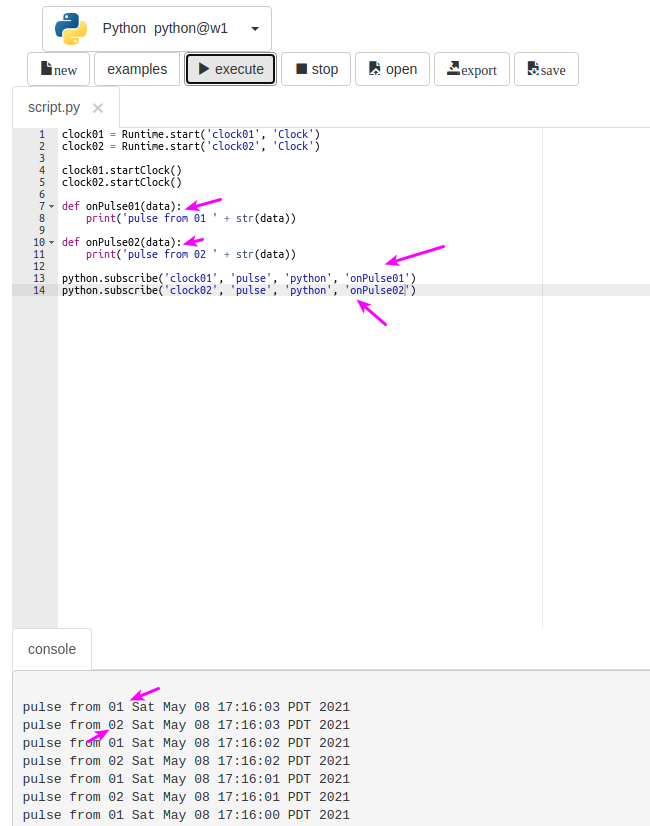The height and width of the screenshot is (826, 650).
Task: Click console output 'pulse from 01' at 17:16:02
Action: 186,743
